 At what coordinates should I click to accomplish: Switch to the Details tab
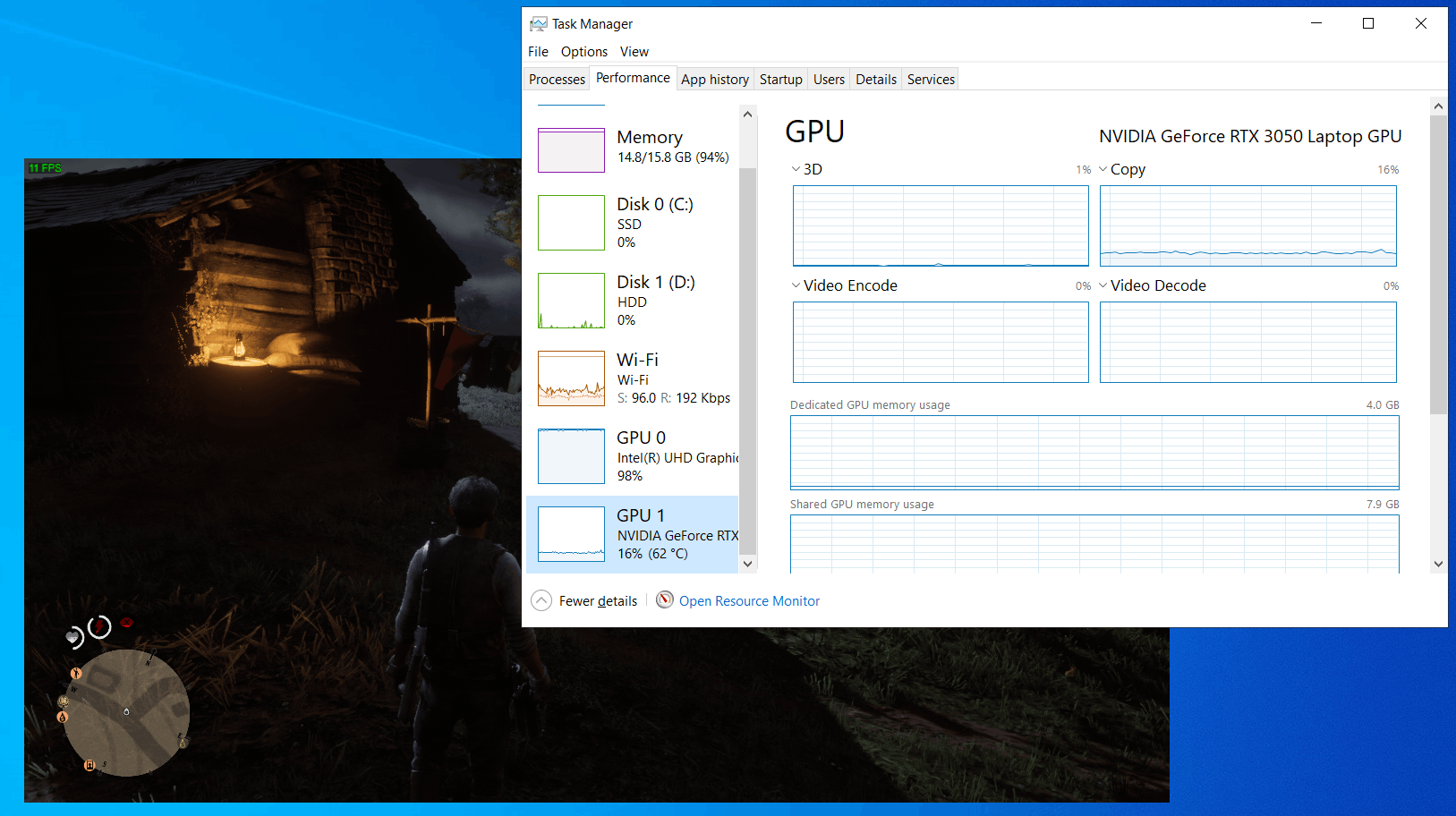(876, 80)
